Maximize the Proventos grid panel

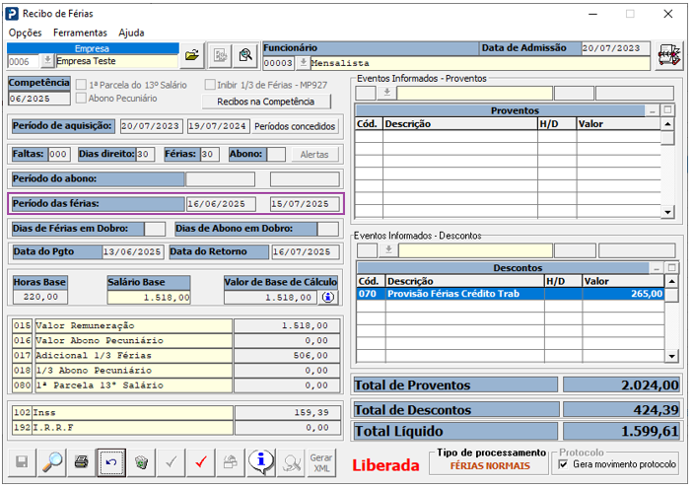tap(667, 109)
